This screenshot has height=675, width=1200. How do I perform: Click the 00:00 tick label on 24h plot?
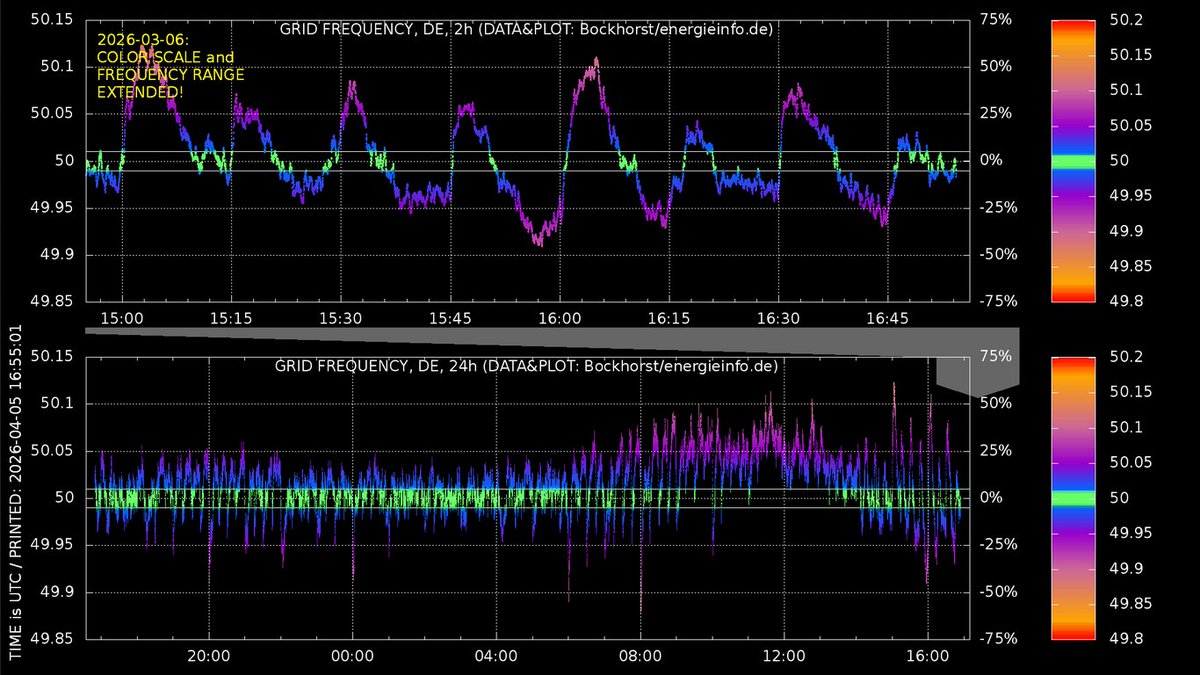point(353,655)
